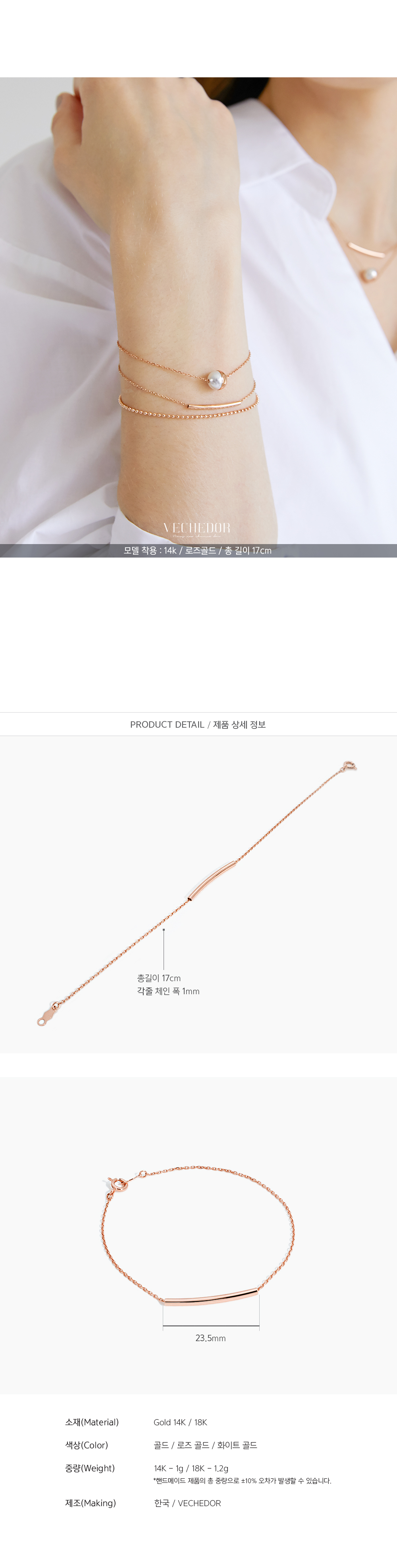397x1568 pixels.
Task: Click the 한국 / VECHEDOR maker text
Action: coord(188,1503)
